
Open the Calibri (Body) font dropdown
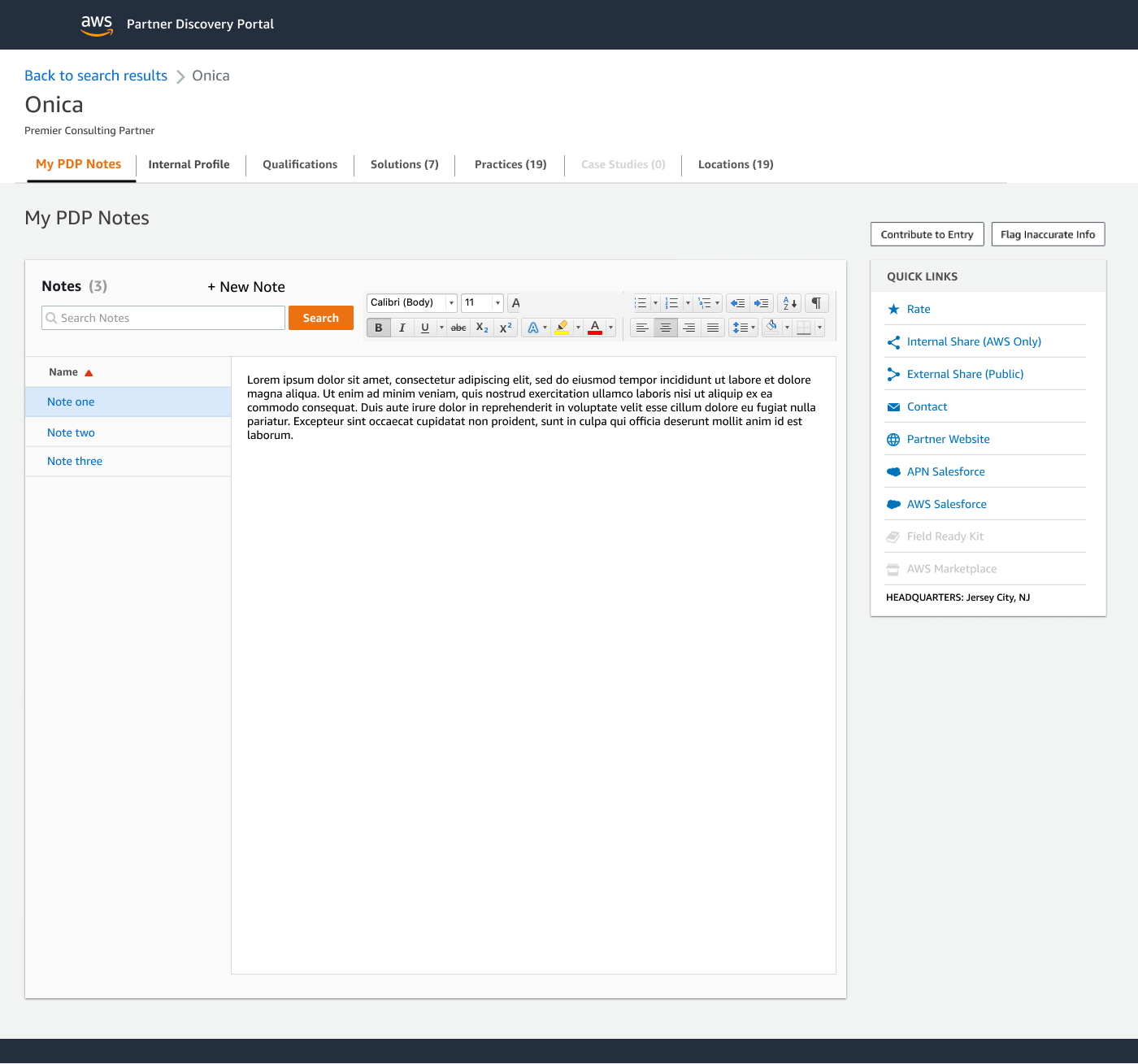pos(451,303)
